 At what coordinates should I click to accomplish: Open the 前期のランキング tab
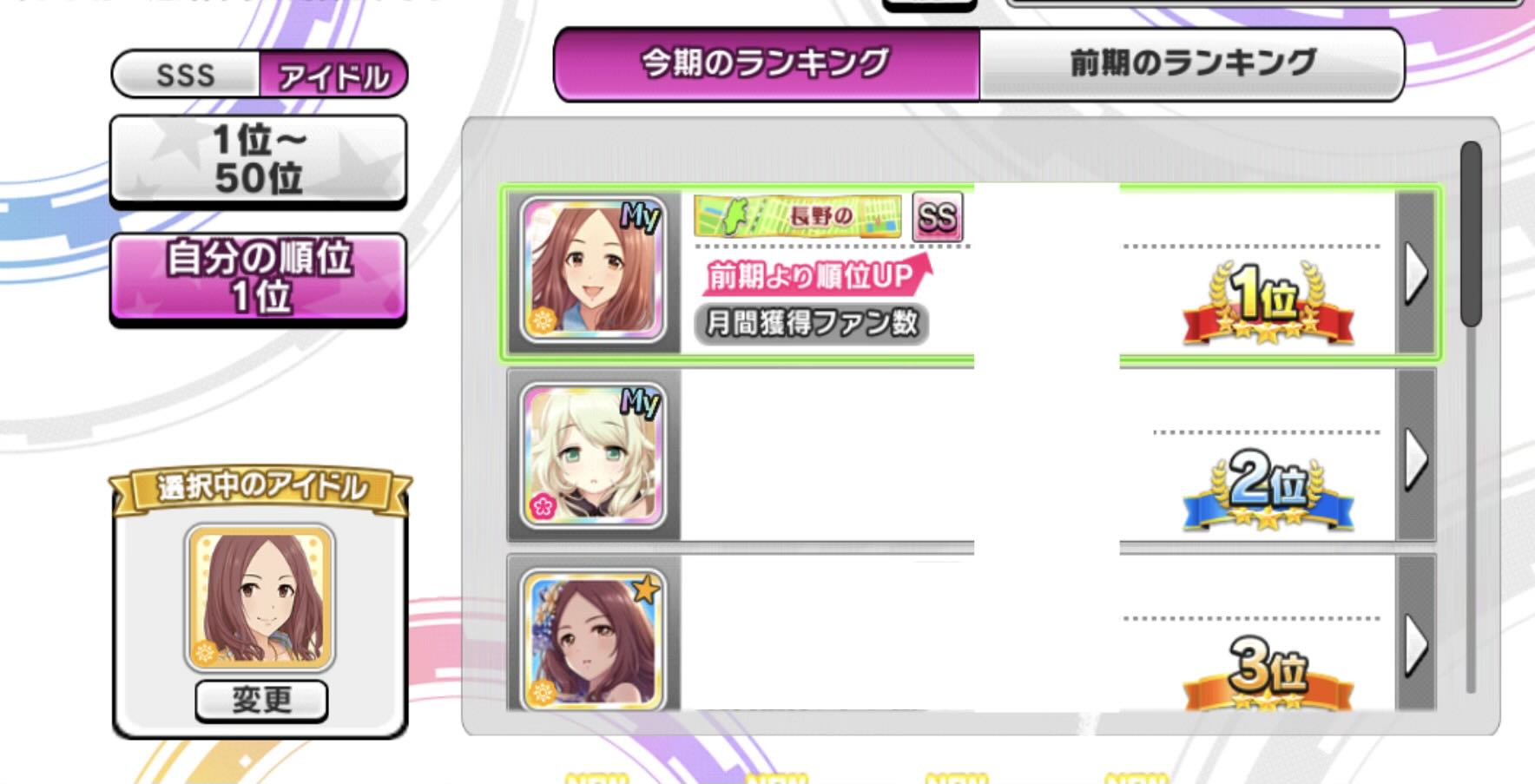(1192, 63)
